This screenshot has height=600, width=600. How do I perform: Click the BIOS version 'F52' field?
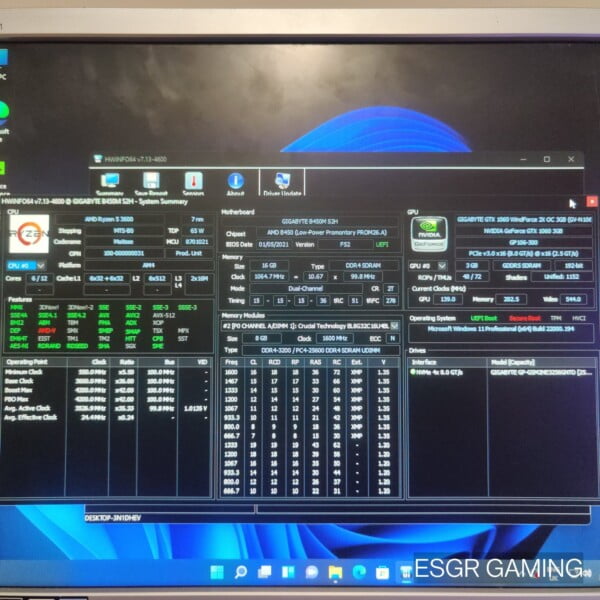(345, 244)
